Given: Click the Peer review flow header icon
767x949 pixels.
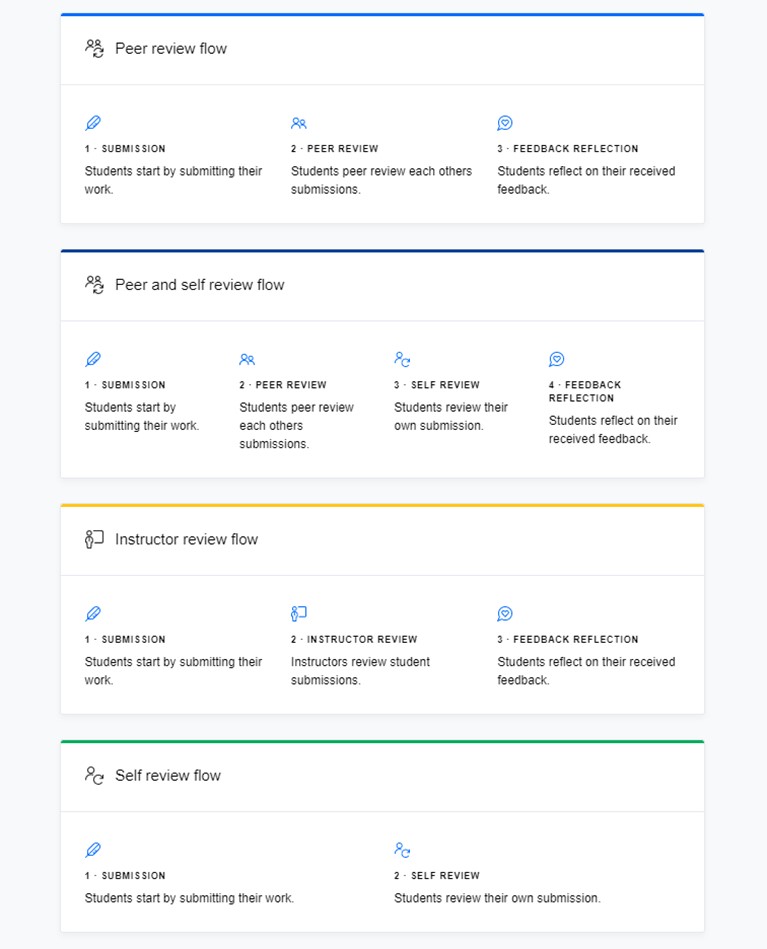Looking at the screenshot, I should pos(94,48).
